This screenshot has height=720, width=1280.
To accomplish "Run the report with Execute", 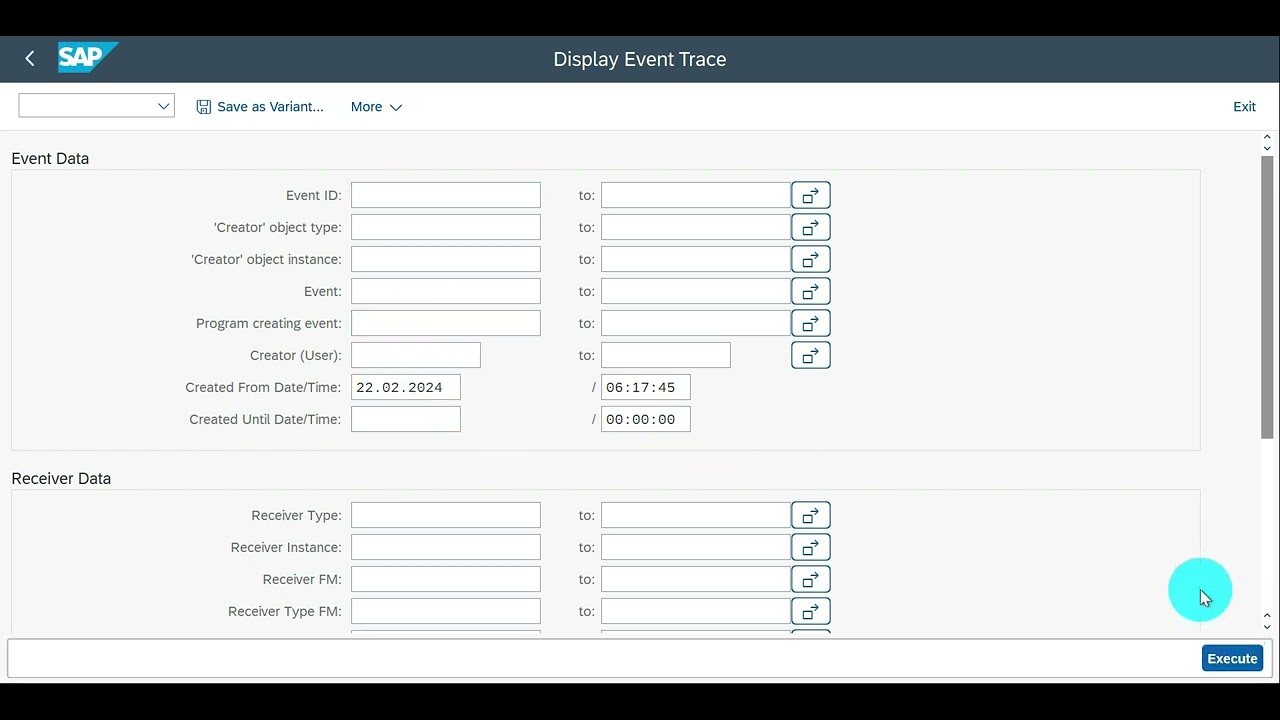I will pyautogui.click(x=1232, y=658).
